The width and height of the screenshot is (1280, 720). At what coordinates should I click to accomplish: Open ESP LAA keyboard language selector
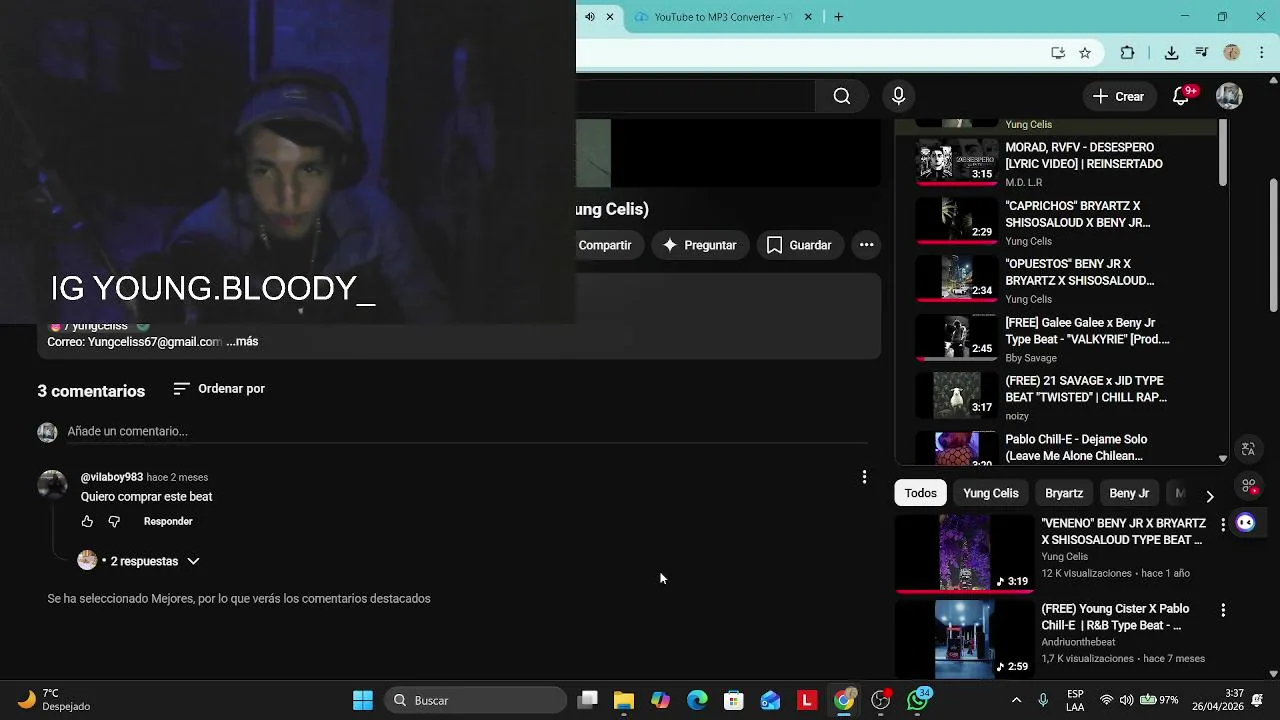(1075, 700)
